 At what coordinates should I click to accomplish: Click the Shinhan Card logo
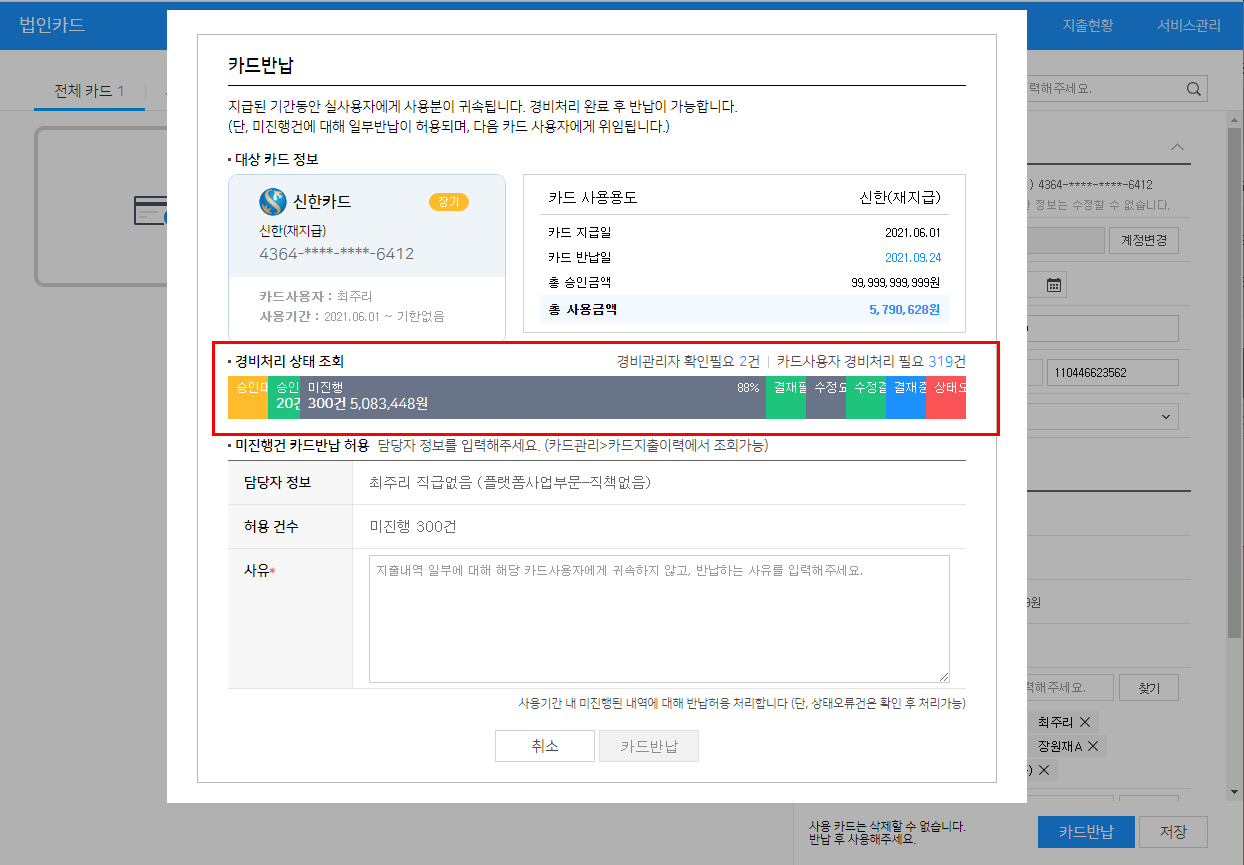click(x=272, y=202)
